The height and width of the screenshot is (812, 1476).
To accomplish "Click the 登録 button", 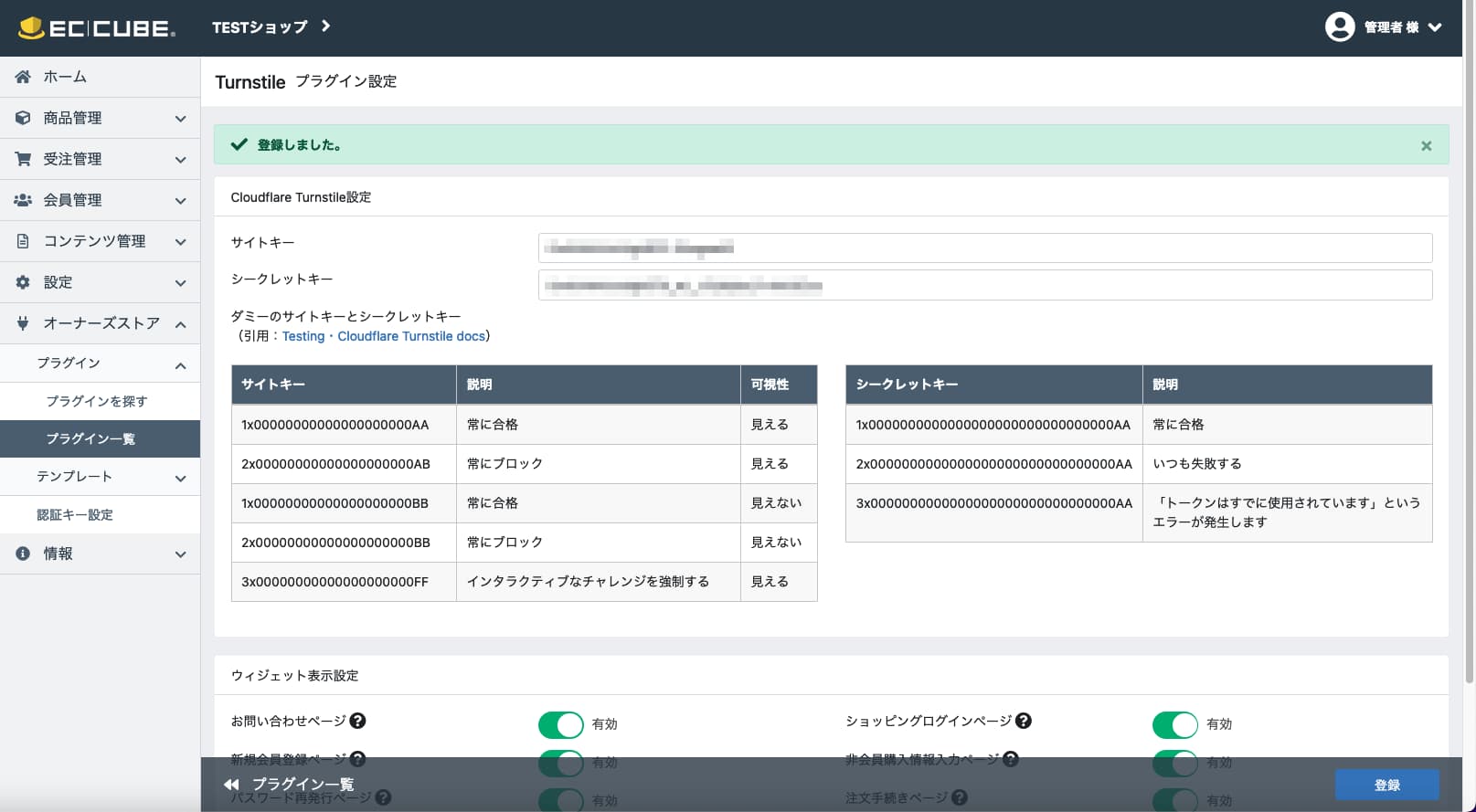I will tap(1386, 785).
